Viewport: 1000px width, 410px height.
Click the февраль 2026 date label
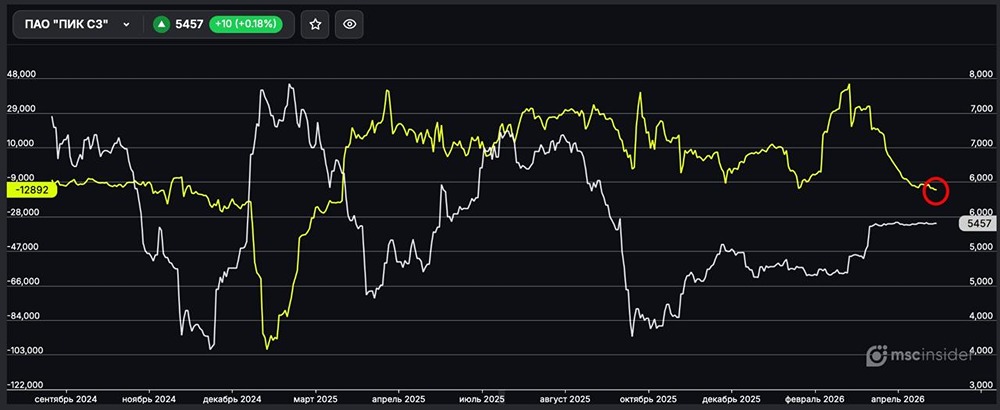click(815, 399)
